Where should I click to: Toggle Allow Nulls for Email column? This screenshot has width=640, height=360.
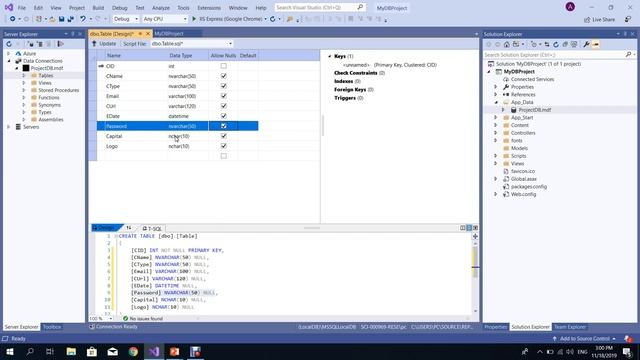[224, 96]
